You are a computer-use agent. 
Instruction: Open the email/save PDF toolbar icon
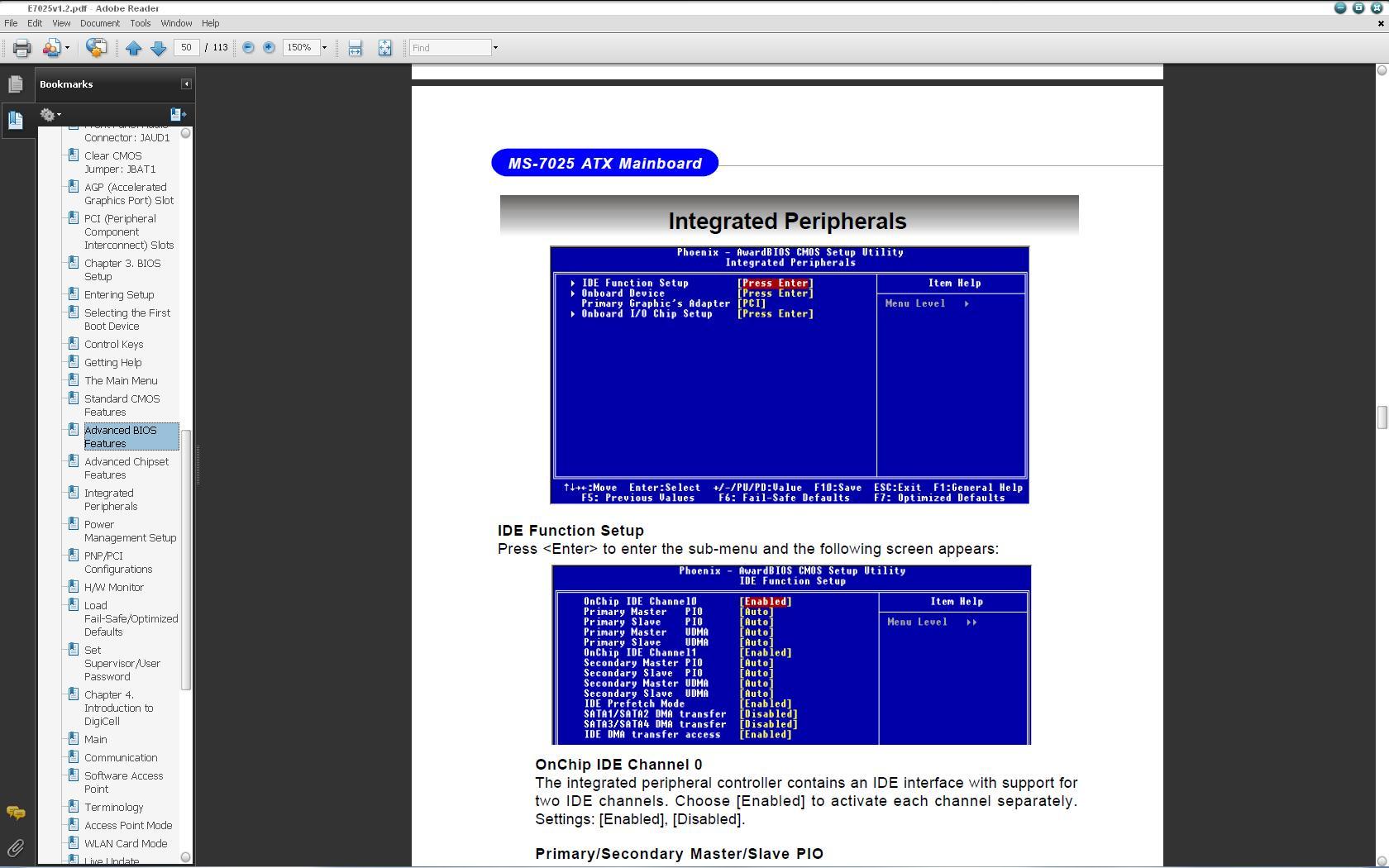click(x=51, y=48)
